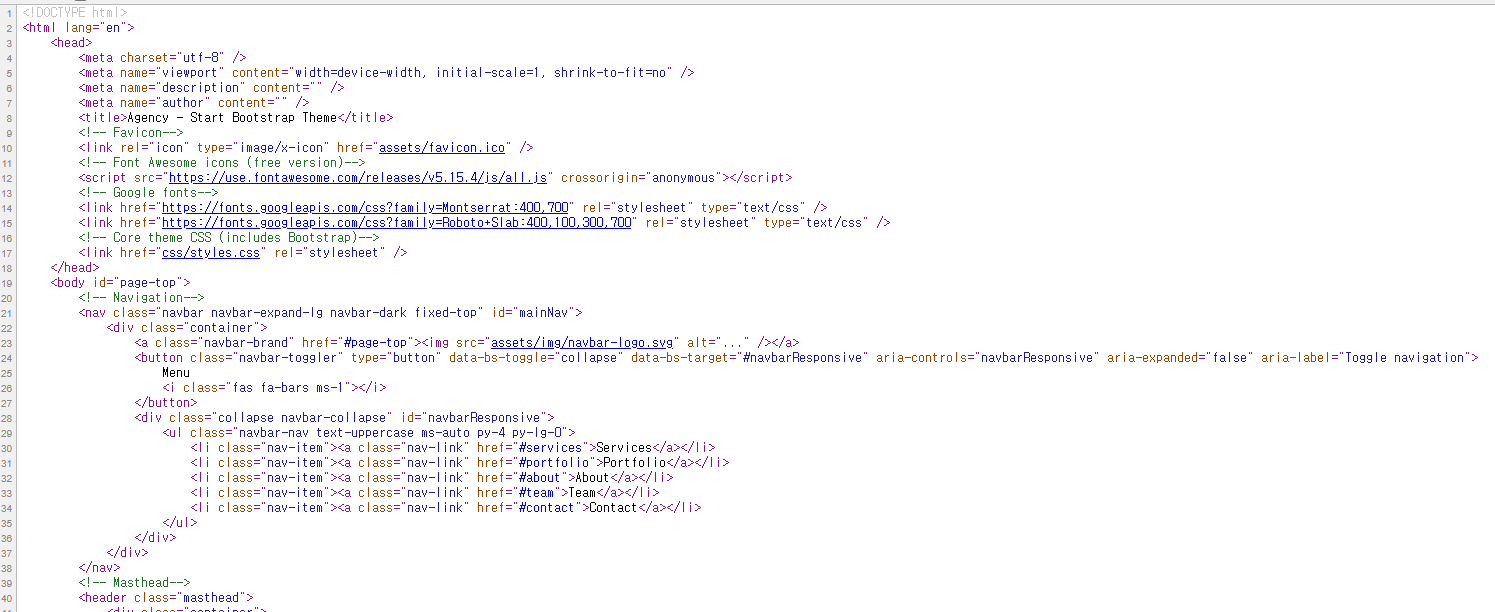Click the closing </nav> tag
This screenshot has height=612, width=1495.
100,568
